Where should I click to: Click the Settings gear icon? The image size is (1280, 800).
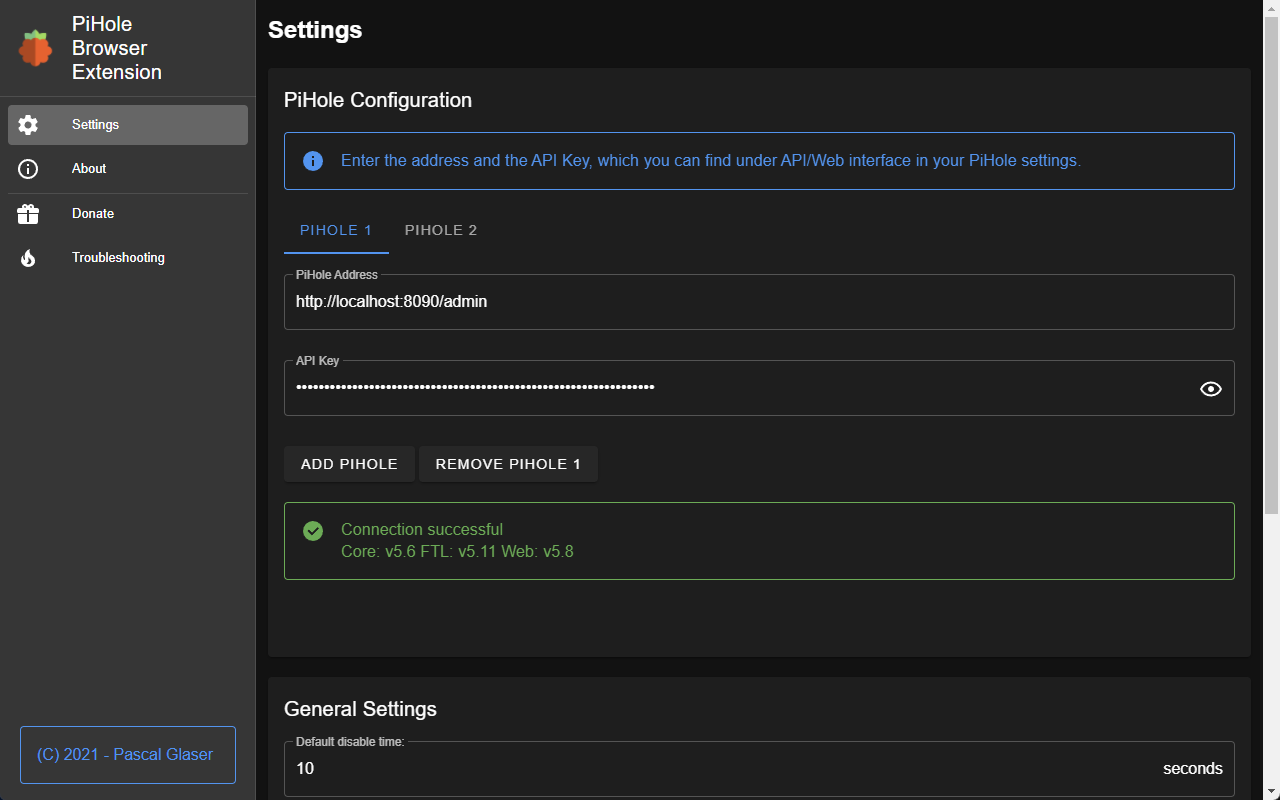click(28, 125)
